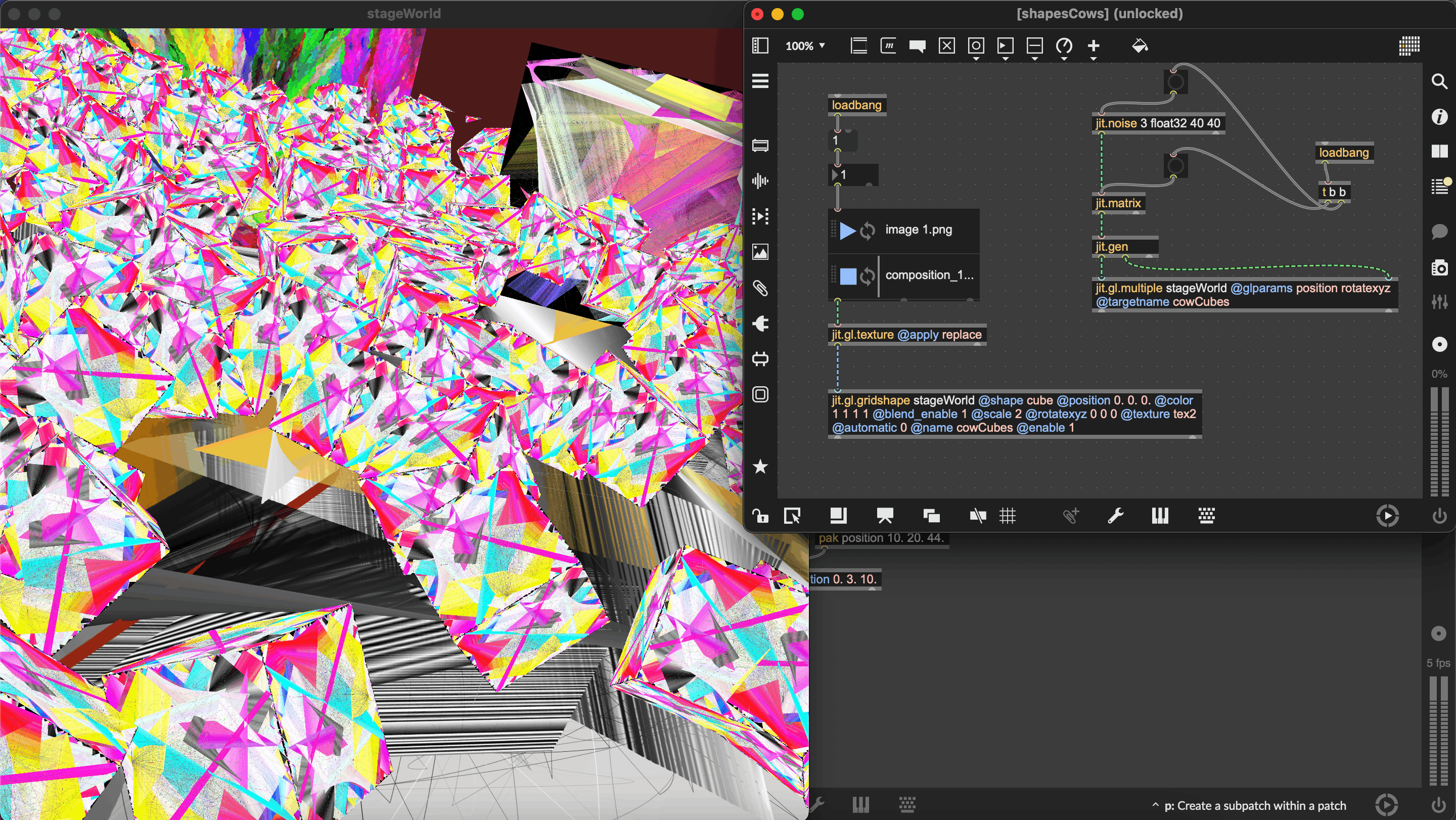The height and width of the screenshot is (820, 1456).
Task: Click the Format paint bucket icon
Action: (1140, 46)
